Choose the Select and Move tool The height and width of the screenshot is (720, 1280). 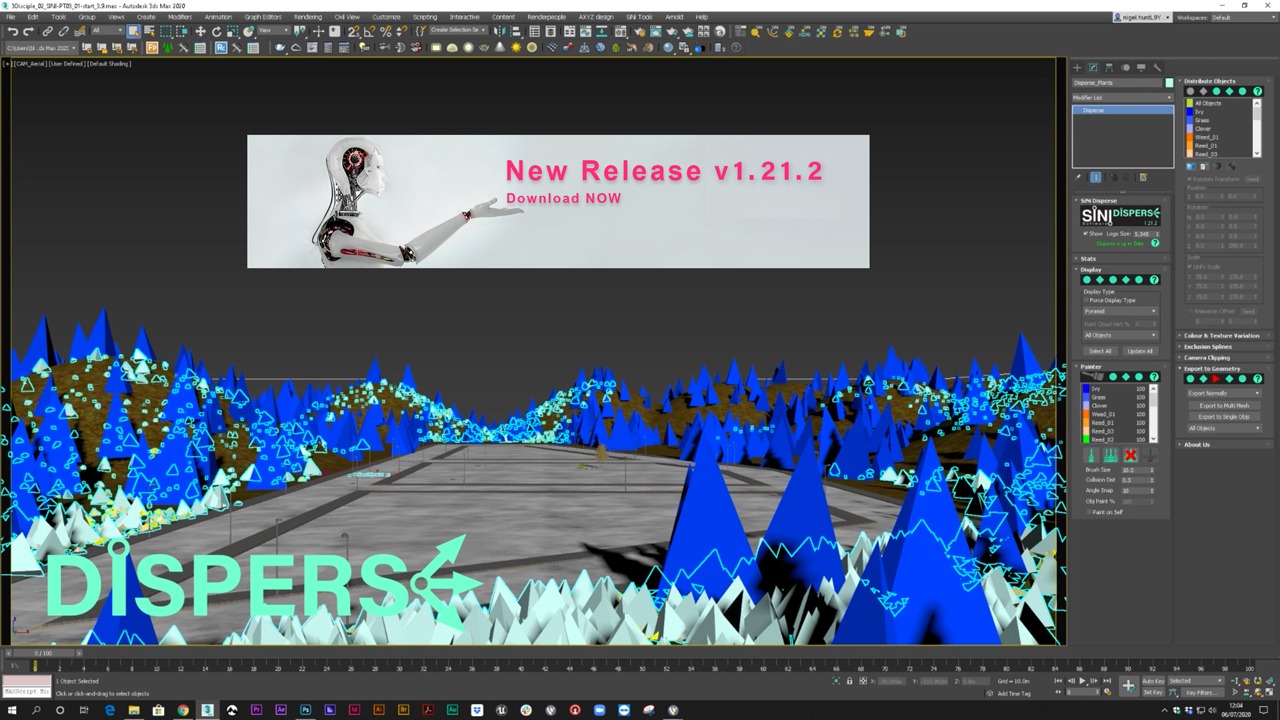(201, 32)
